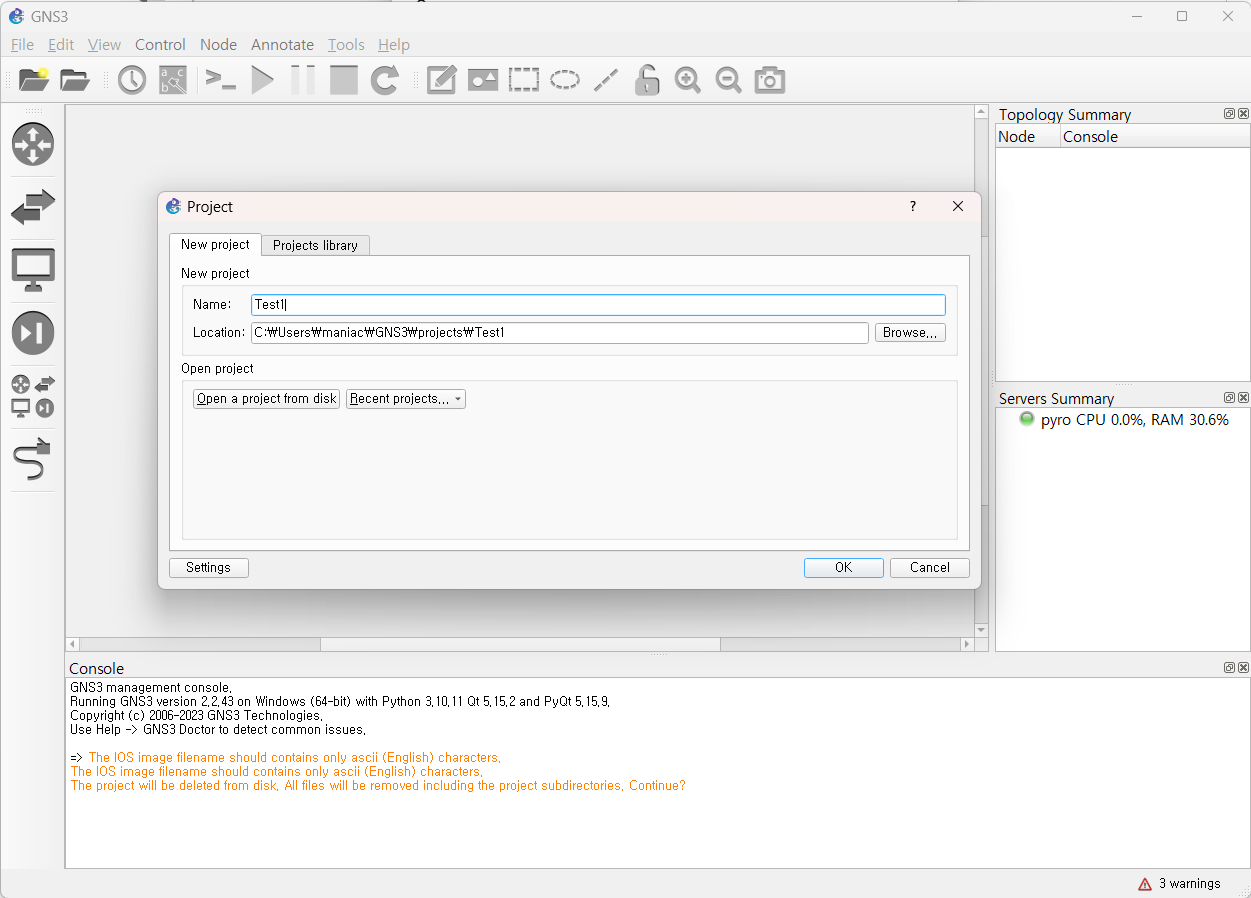1251x898 pixels.
Task: Browse security devices in the sidebar
Action: pos(33,333)
